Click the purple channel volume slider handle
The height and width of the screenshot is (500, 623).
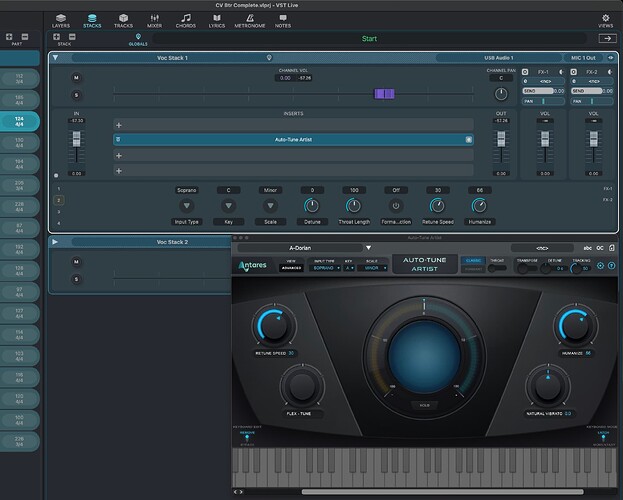coord(385,93)
